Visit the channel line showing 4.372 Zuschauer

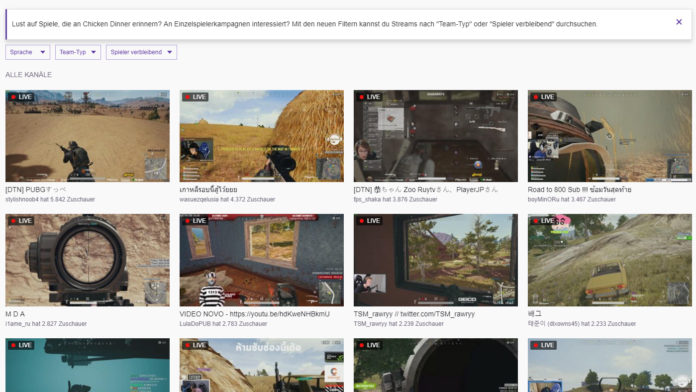coord(227,199)
